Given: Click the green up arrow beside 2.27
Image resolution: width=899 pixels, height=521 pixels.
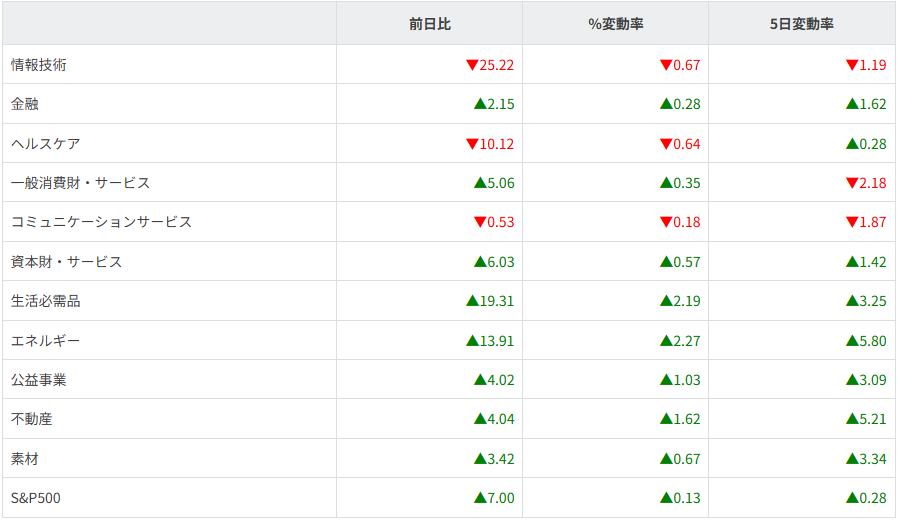Looking at the screenshot, I should (665, 341).
